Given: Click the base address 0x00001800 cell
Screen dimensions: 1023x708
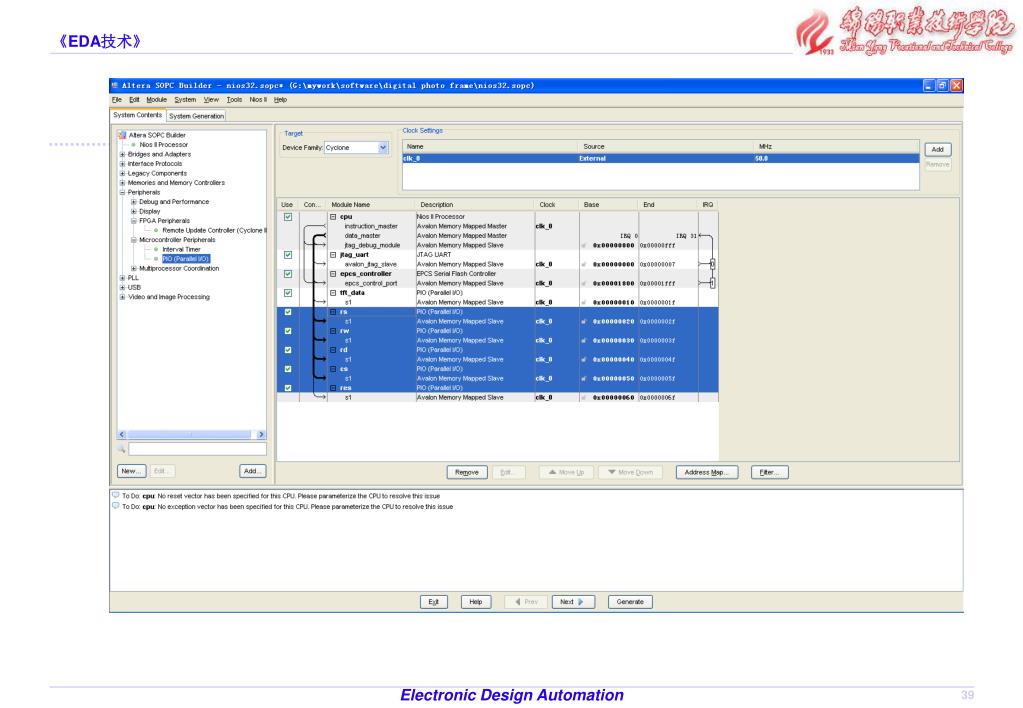Looking at the screenshot, I should 613,283.
